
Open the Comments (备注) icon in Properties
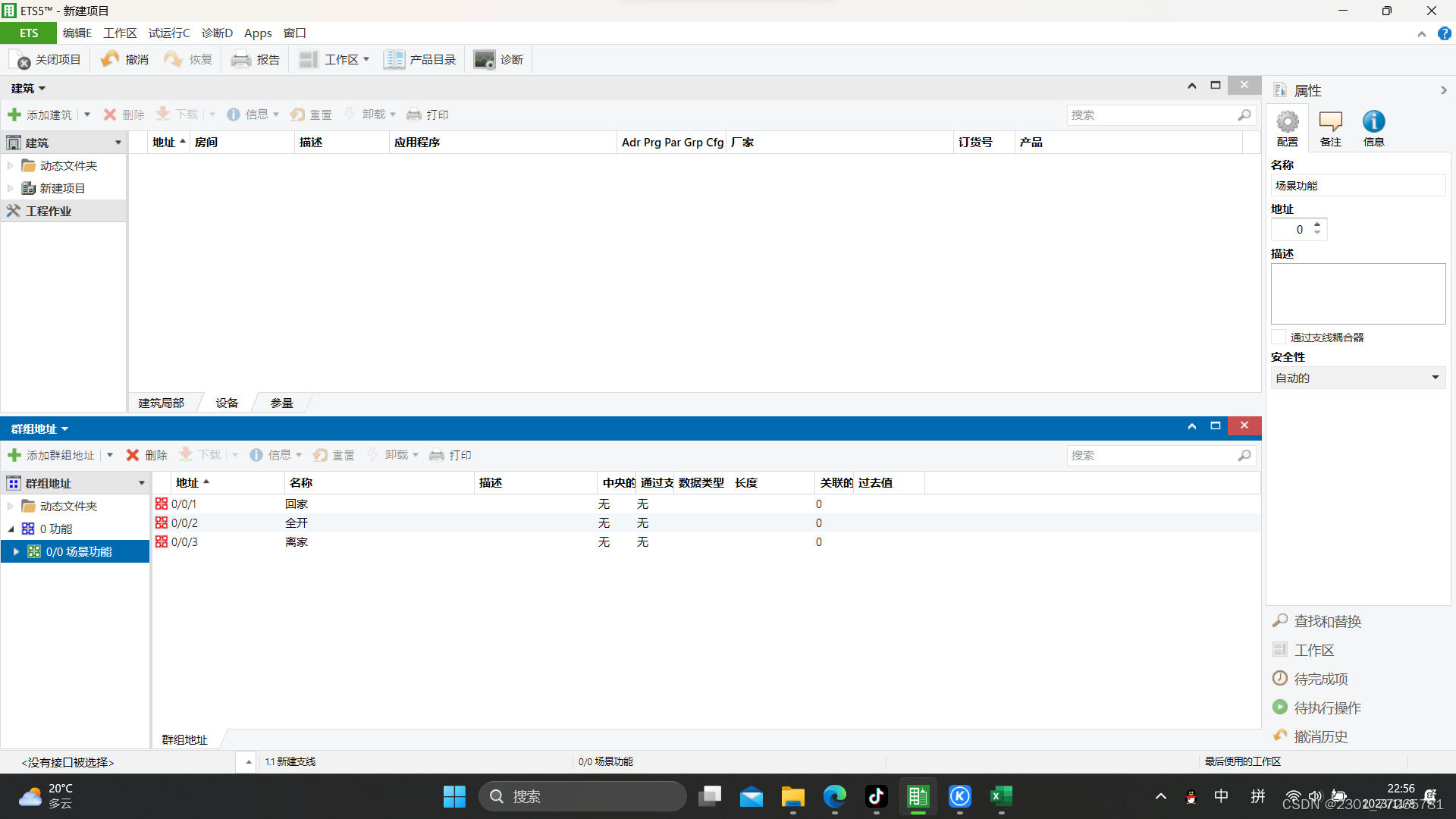point(1330,122)
